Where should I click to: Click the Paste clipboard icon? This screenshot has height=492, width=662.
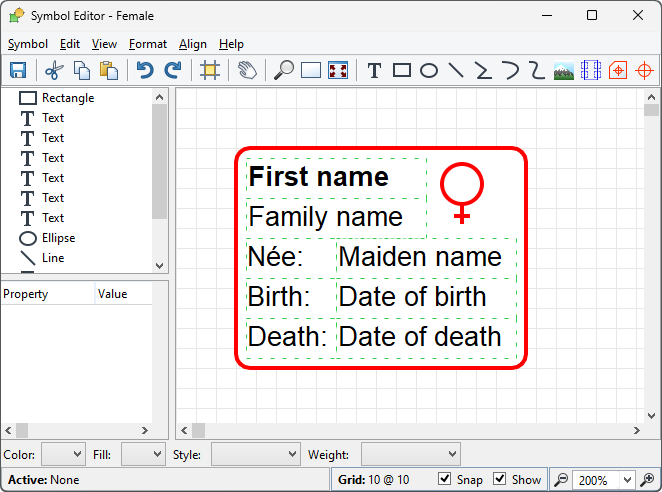pyautogui.click(x=109, y=70)
